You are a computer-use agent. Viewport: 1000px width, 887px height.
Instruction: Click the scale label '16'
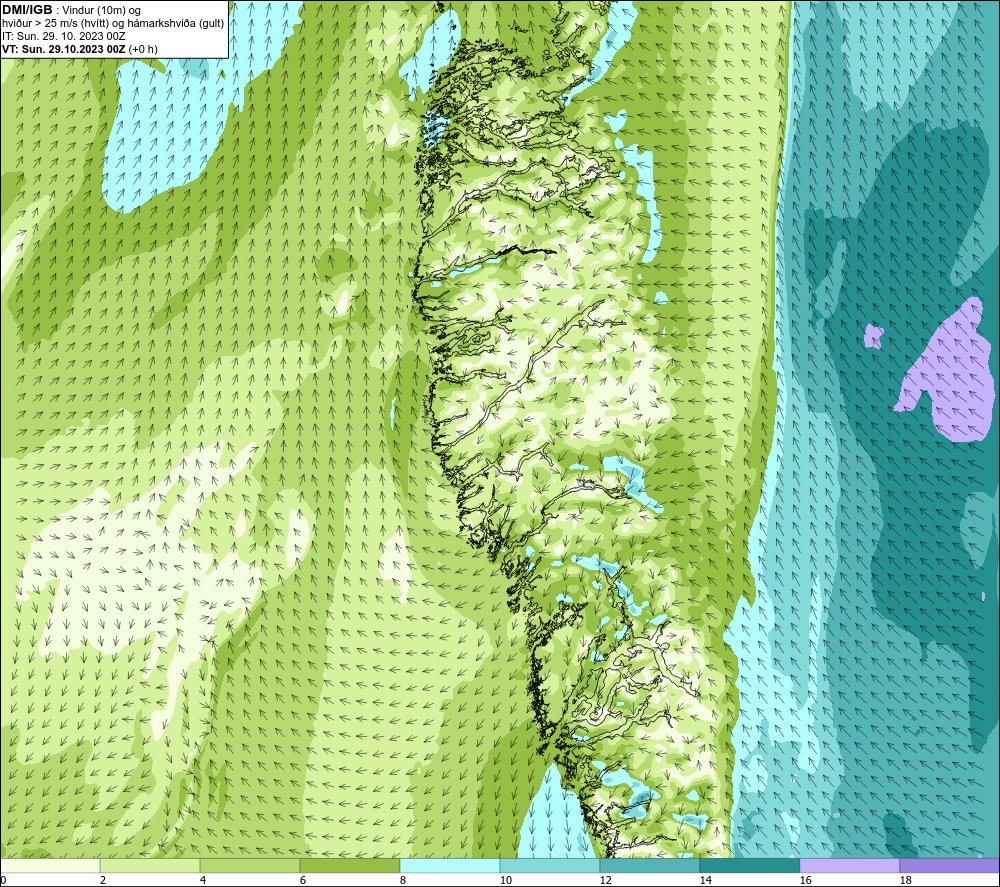coord(805,881)
